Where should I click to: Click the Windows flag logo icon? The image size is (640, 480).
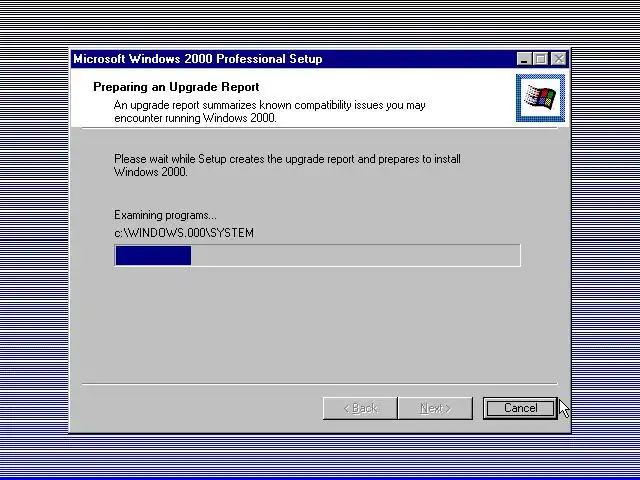(x=540, y=98)
